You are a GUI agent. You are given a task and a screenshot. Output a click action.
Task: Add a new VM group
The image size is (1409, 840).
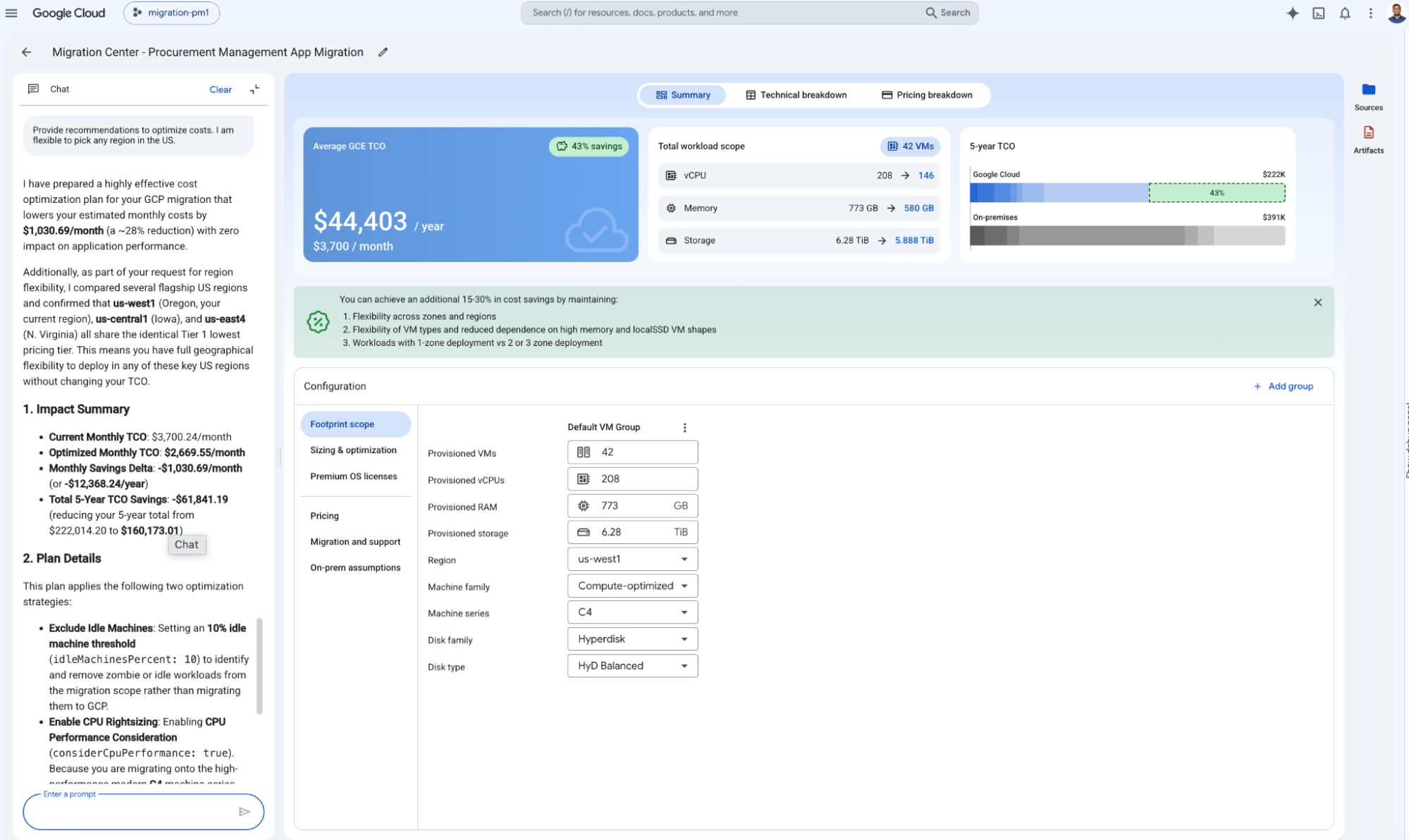pyautogui.click(x=1283, y=386)
